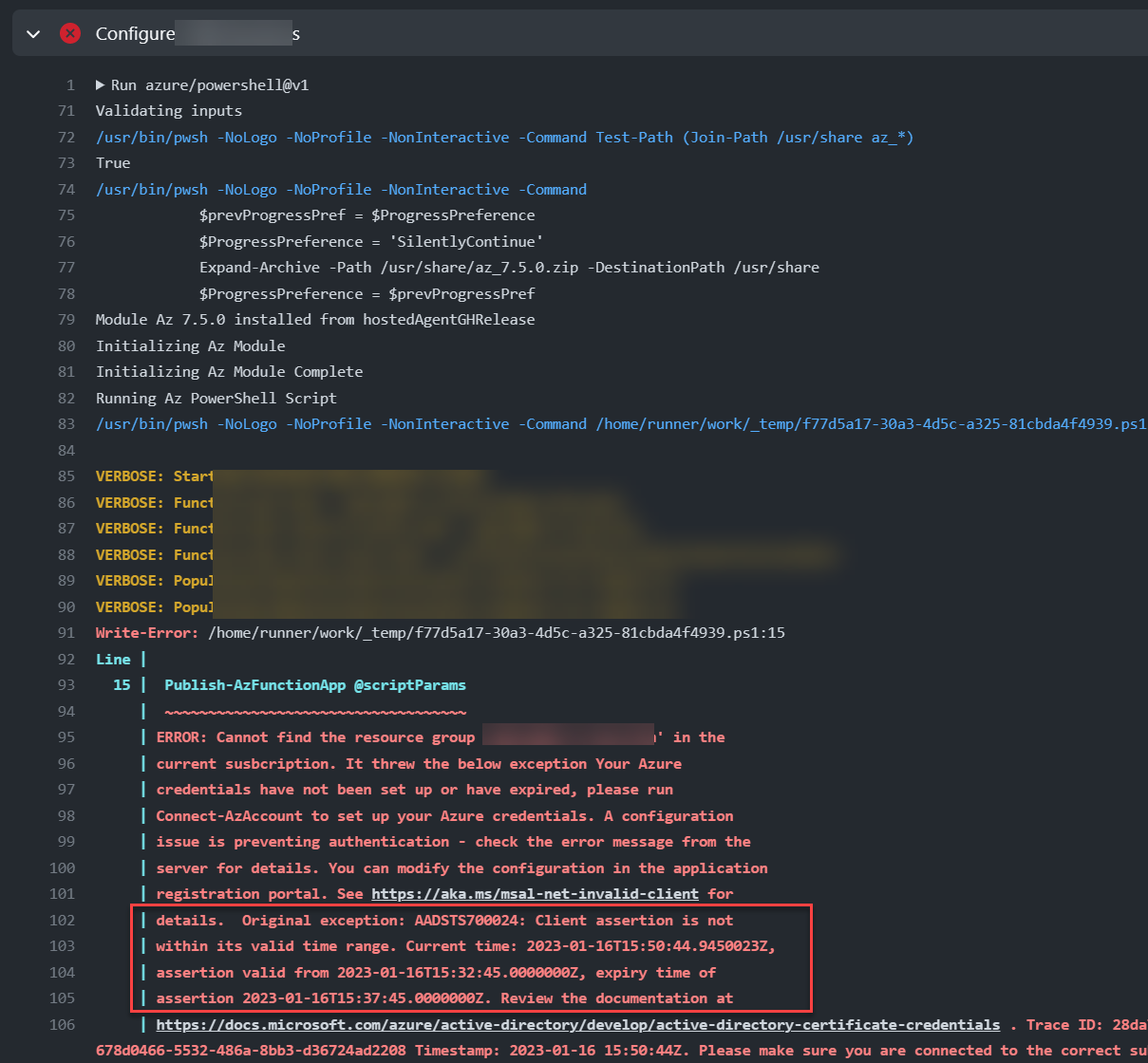Click the disclosure triangle before Run azure/powershell@v1
The height and width of the screenshot is (1063, 1148).
(x=100, y=84)
